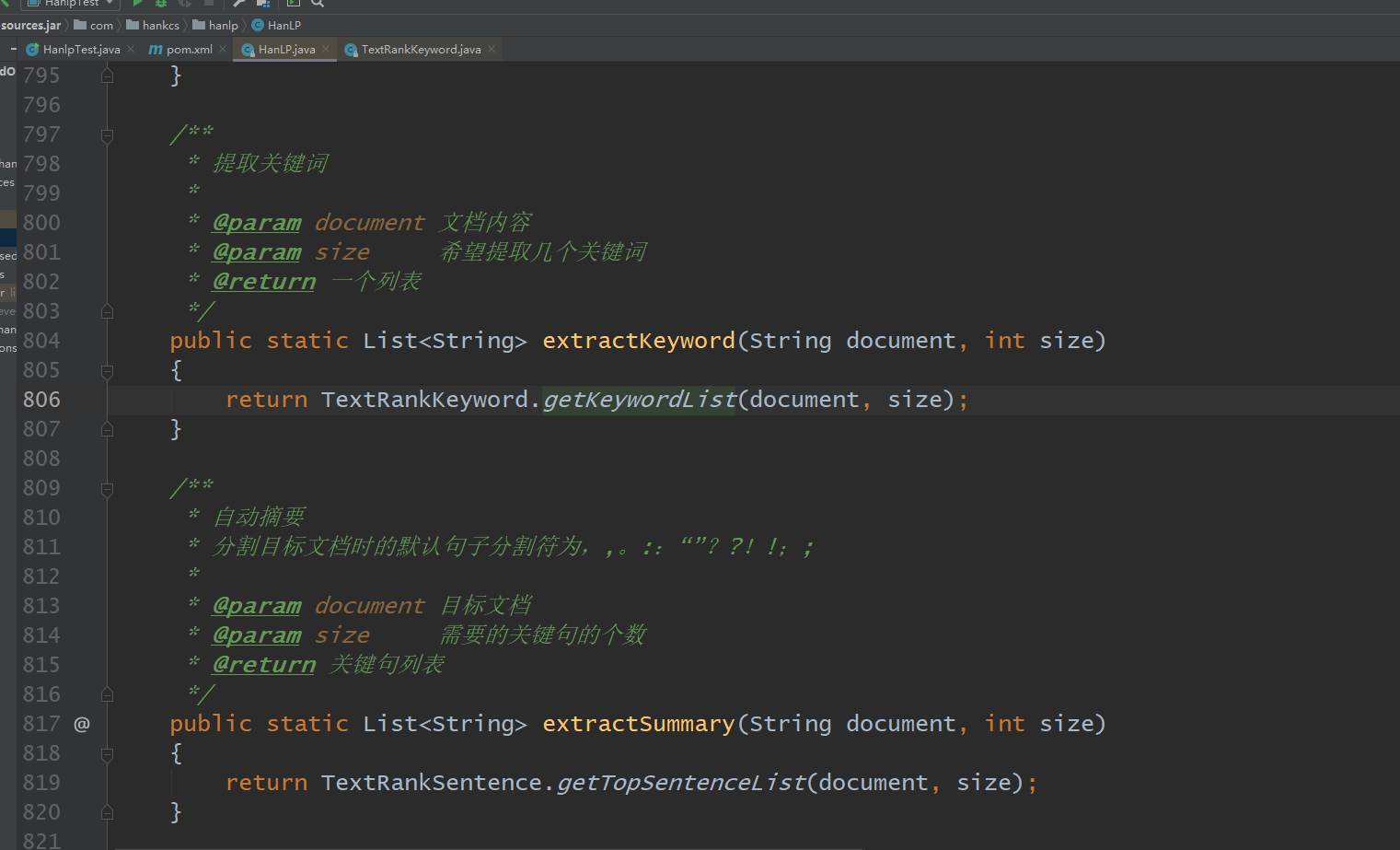1400x850 pixels.
Task: Close the HanlpTest.java tab
Action: coord(131,49)
